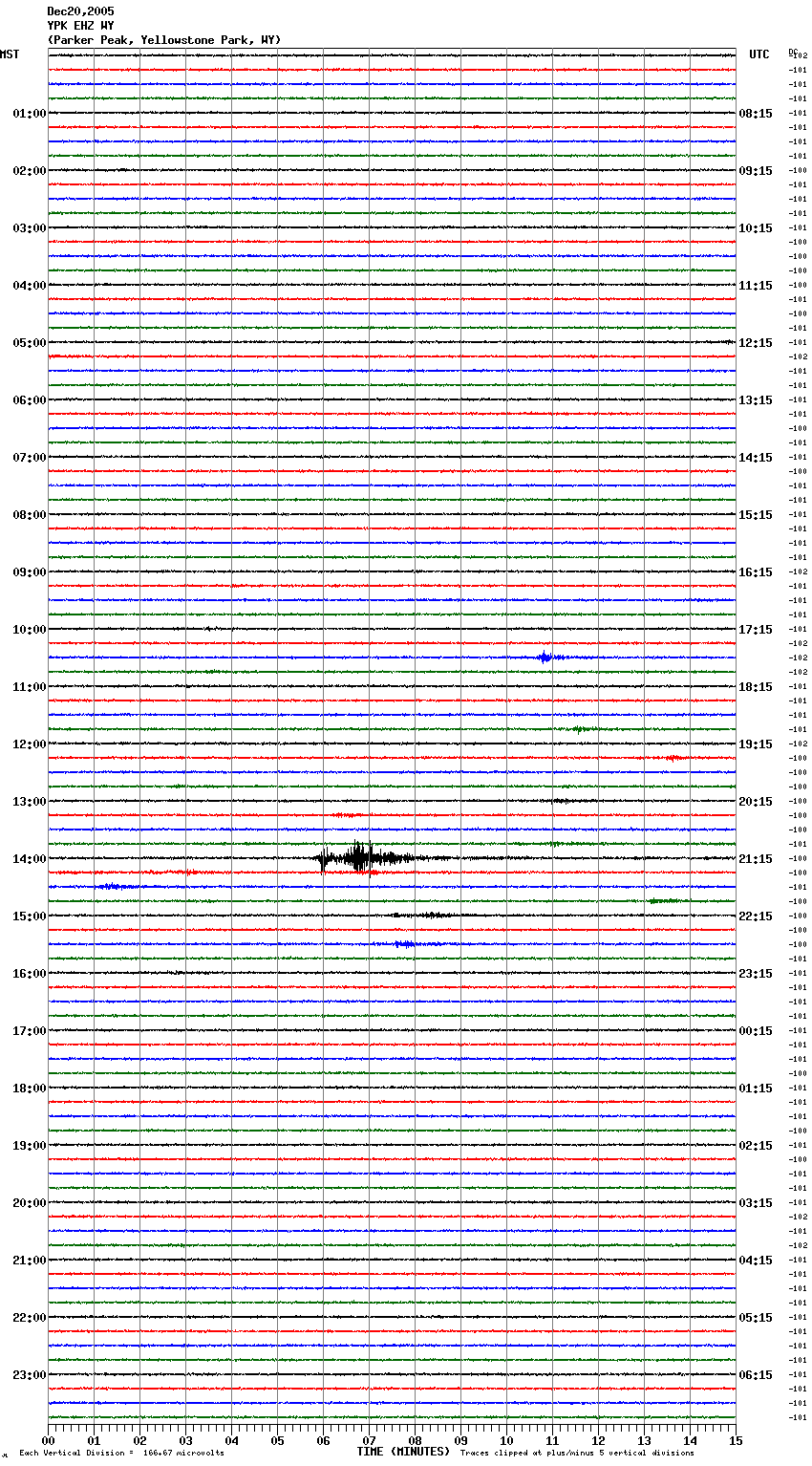812x1466 pixels.
Task: Click the 09:15 UTC time label
Action: click(756, 171)
